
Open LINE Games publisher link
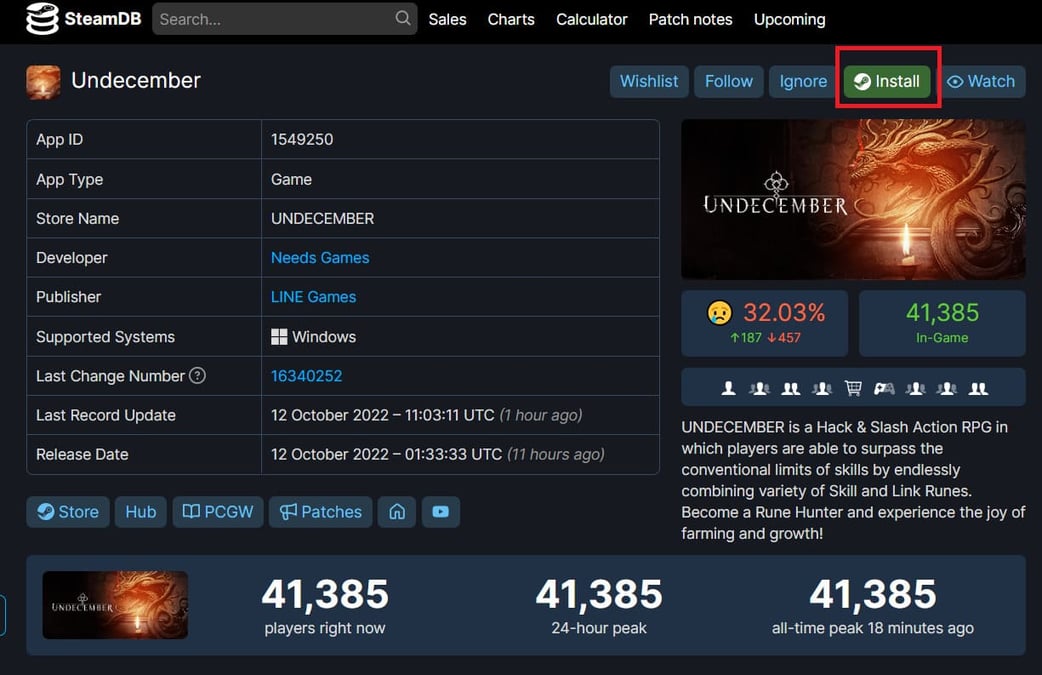click(313, 297)
